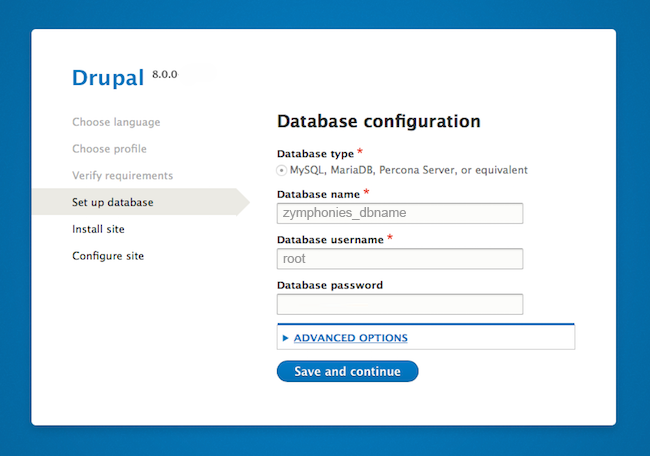Click the MySQL, MariaDB, Percona Server option text
Viewport: 650px width, 456px height.
(x=409, y=170)
